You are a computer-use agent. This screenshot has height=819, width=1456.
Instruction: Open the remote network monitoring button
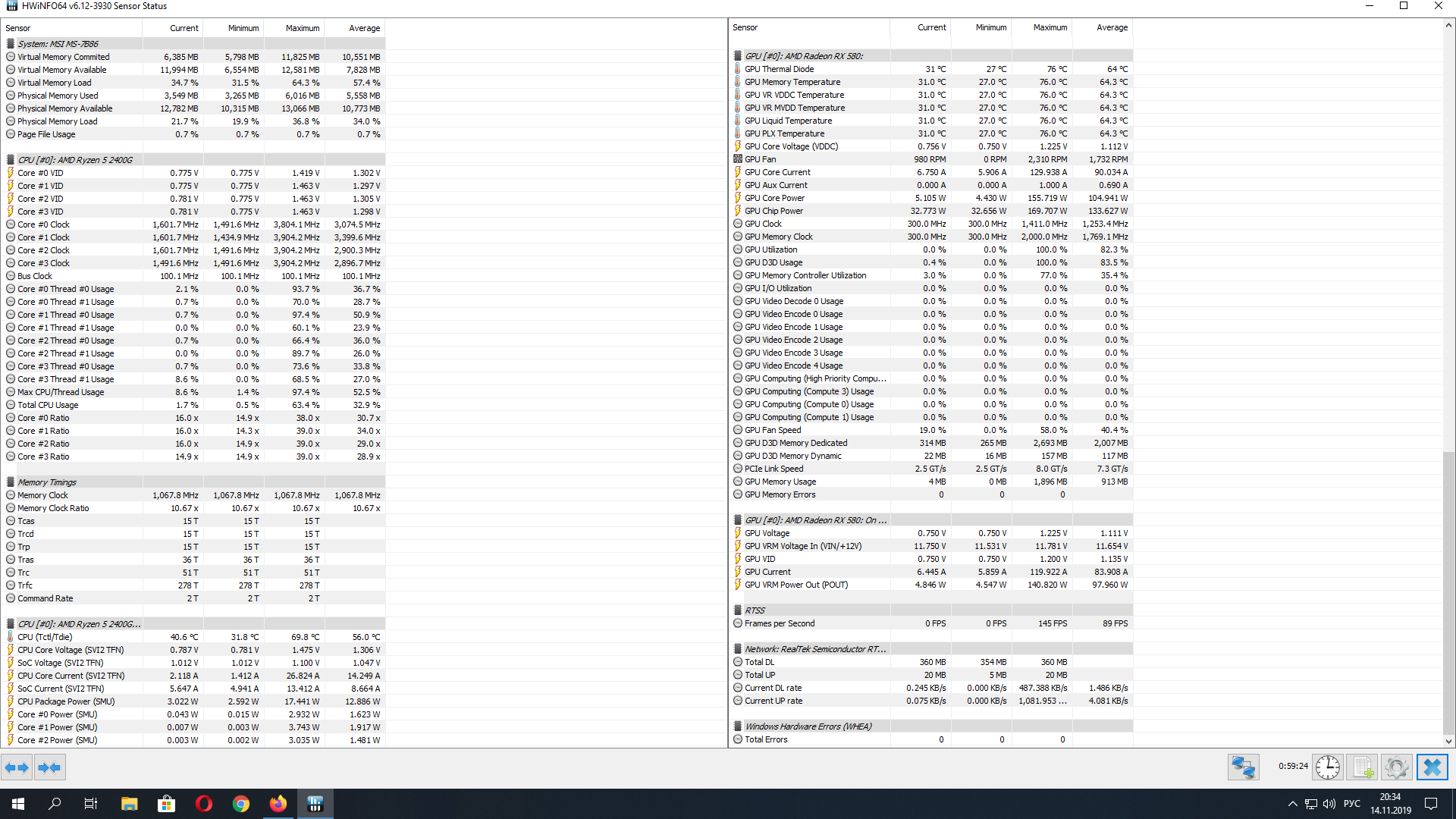(1243, 767)
